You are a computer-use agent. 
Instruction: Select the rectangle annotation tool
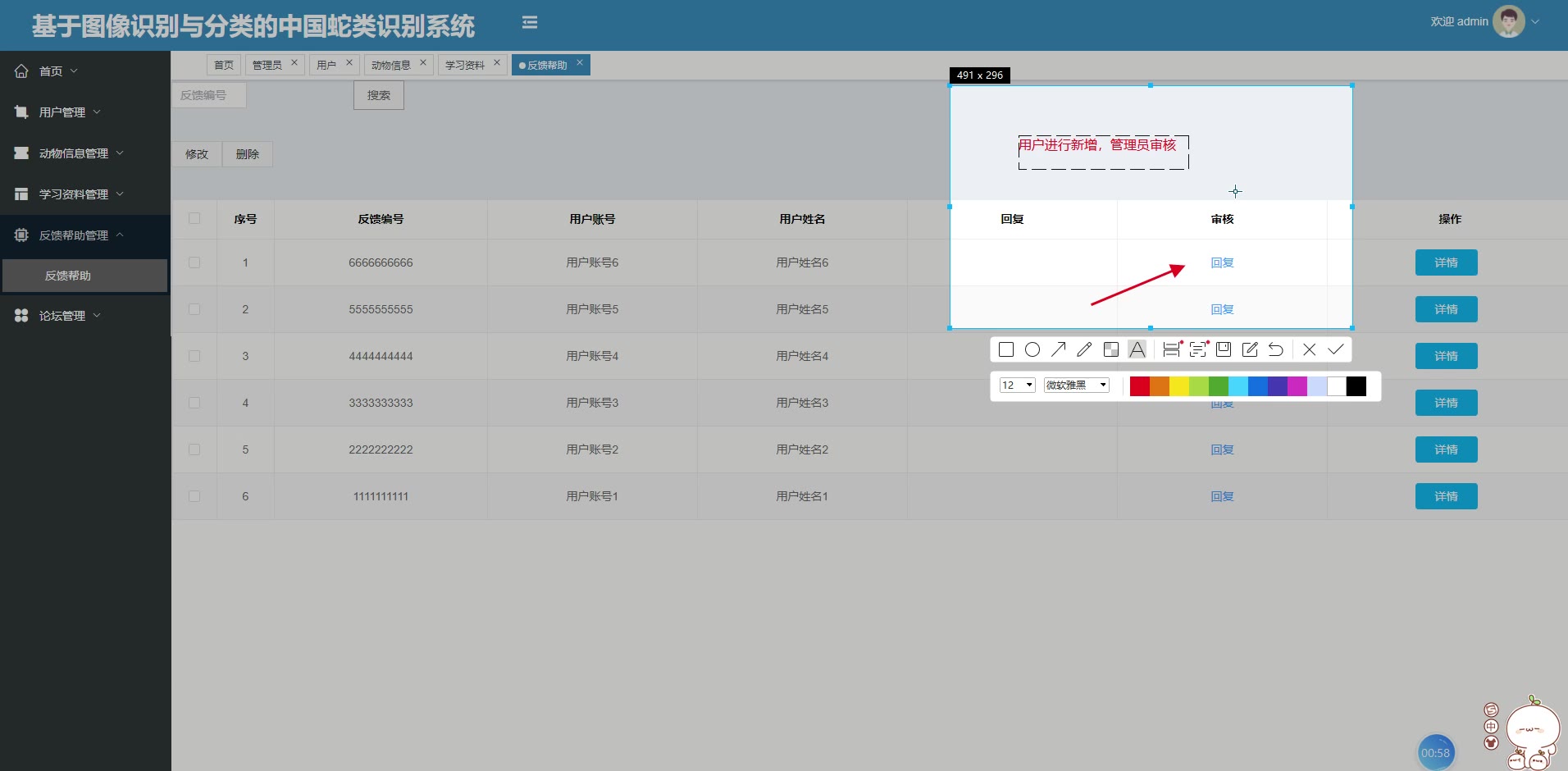1006,349
